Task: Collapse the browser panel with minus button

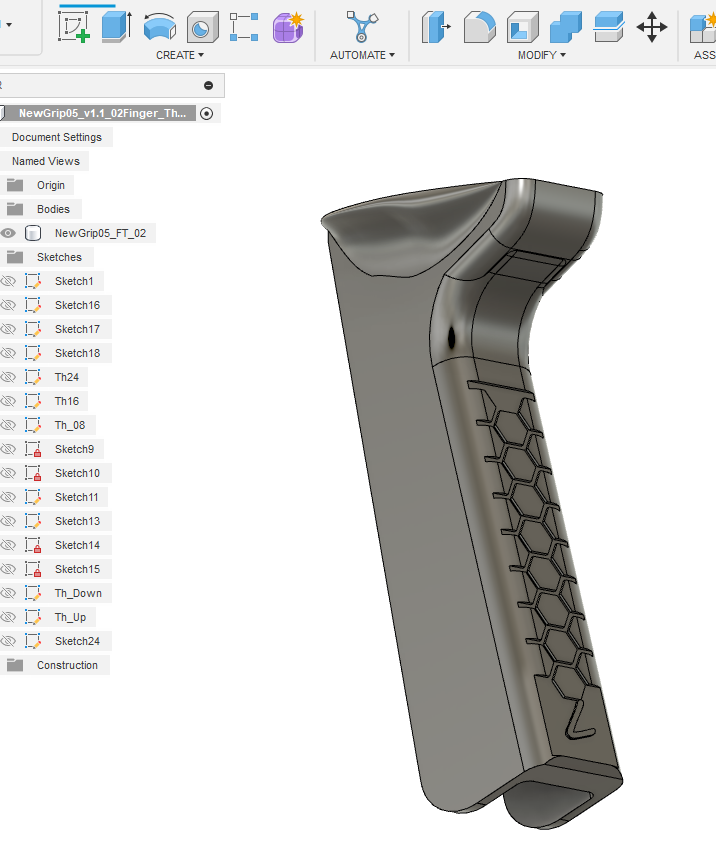Action: [208, 85]
